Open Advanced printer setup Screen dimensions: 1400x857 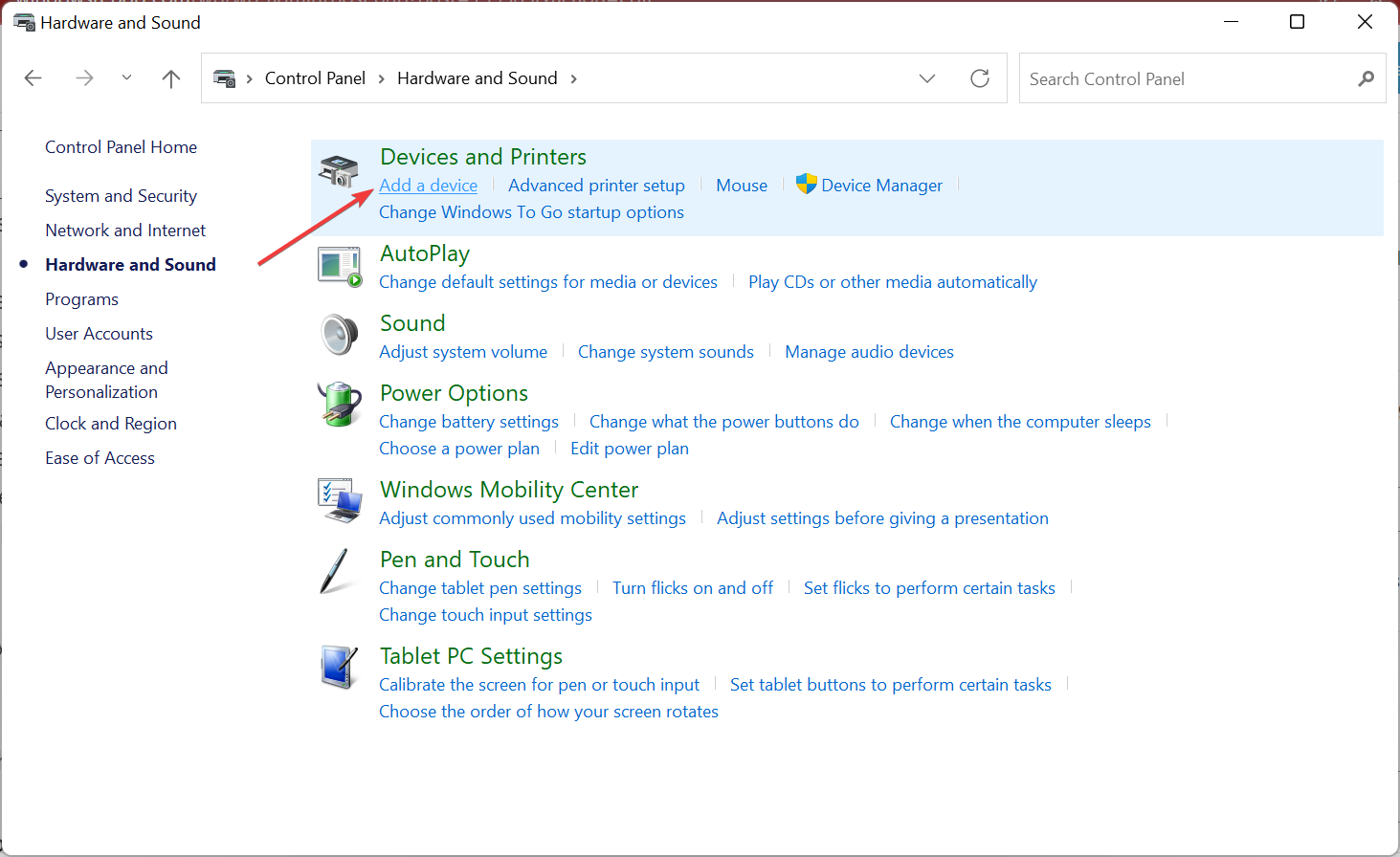[x=596, y=186]
